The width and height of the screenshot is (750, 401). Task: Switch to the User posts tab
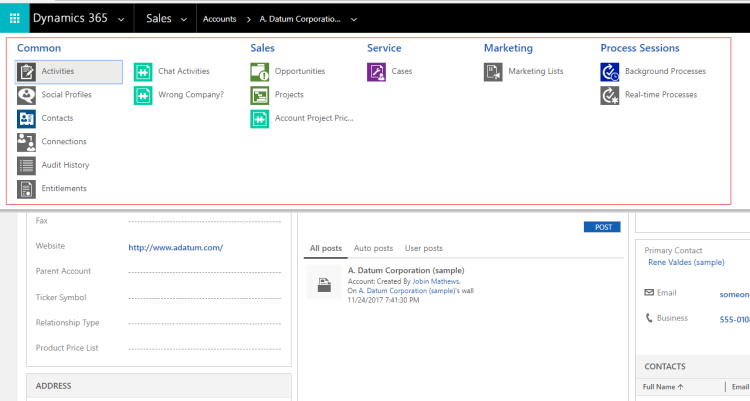click(423, 248)
